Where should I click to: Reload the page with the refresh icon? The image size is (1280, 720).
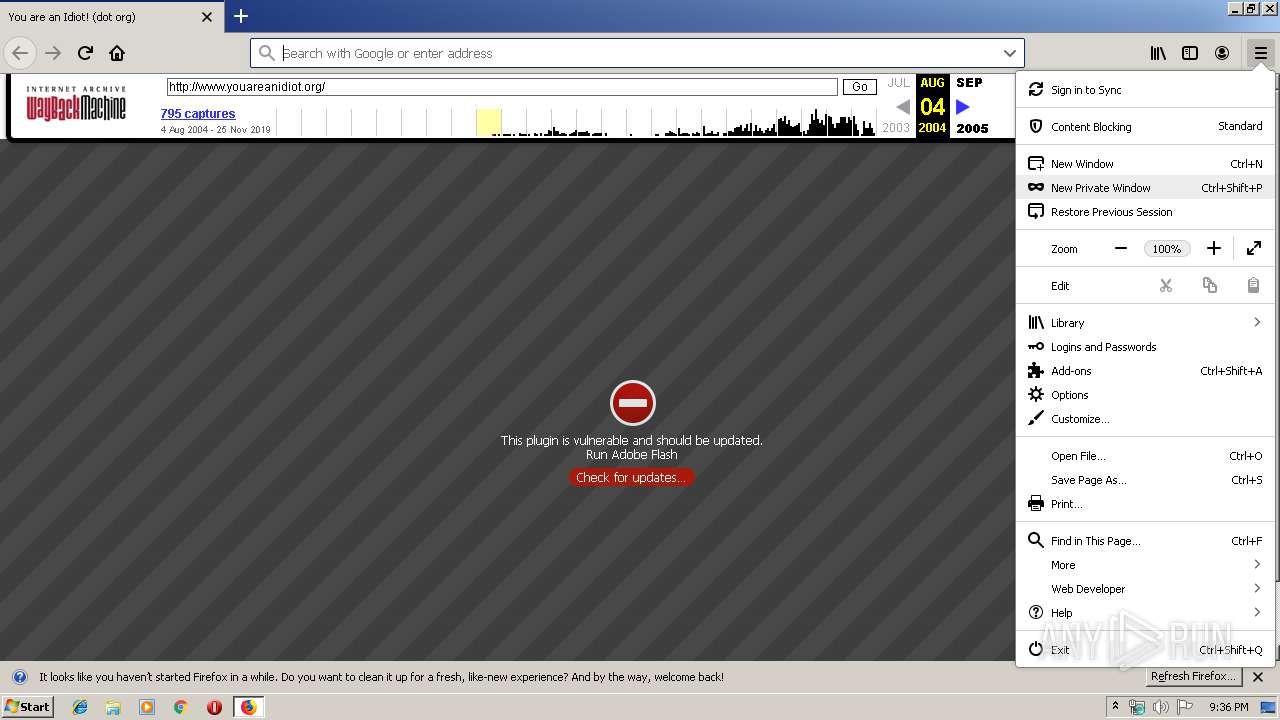(85, 53)
